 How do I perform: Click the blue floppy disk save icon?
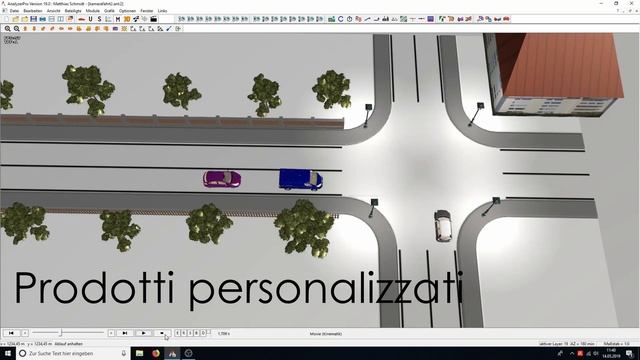tap(33, 19)
